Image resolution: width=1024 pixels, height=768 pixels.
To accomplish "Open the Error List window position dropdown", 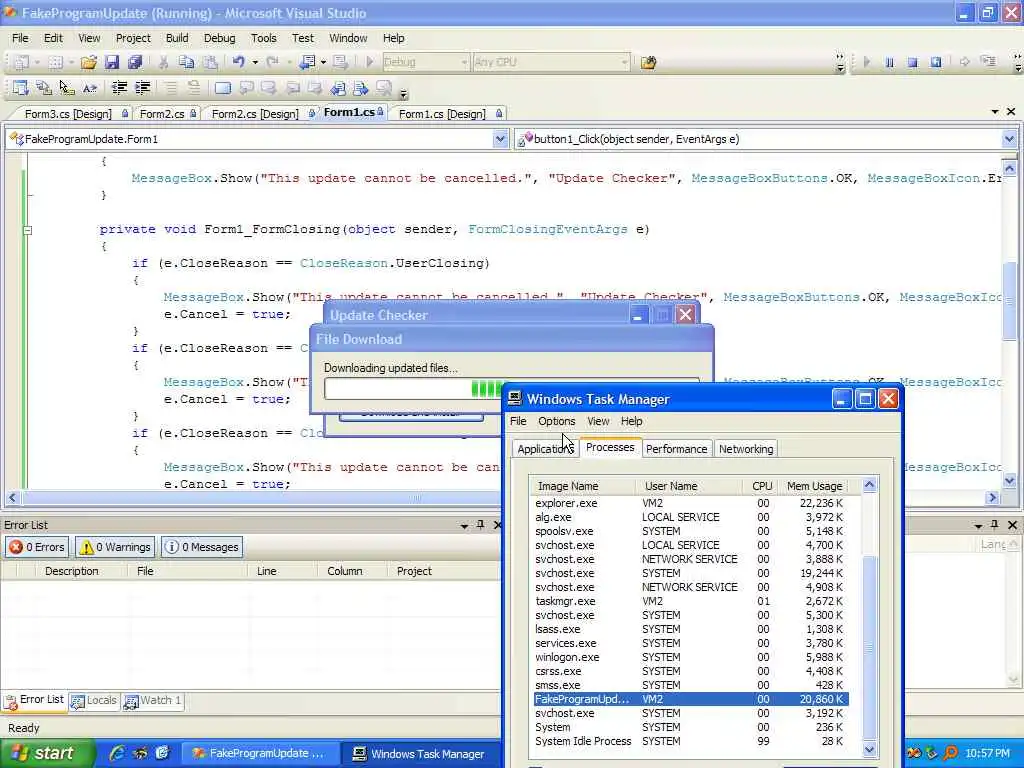I will [464, 525].
